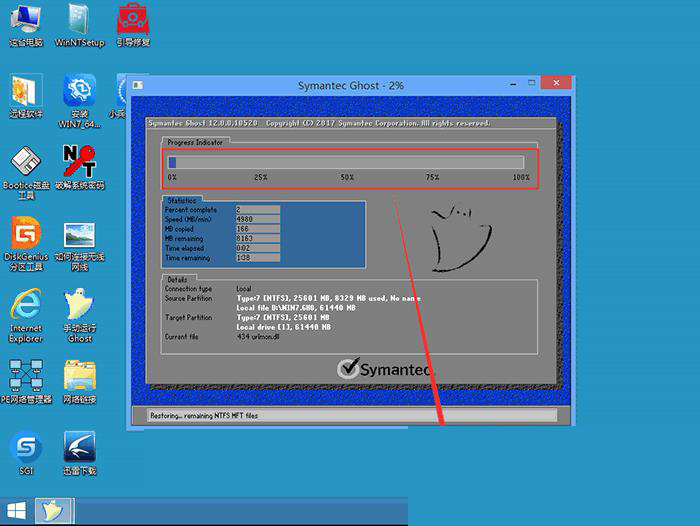Click the Symantec logo in Ghost window
This screenshot has height=526, width=700.
[384, 369]
